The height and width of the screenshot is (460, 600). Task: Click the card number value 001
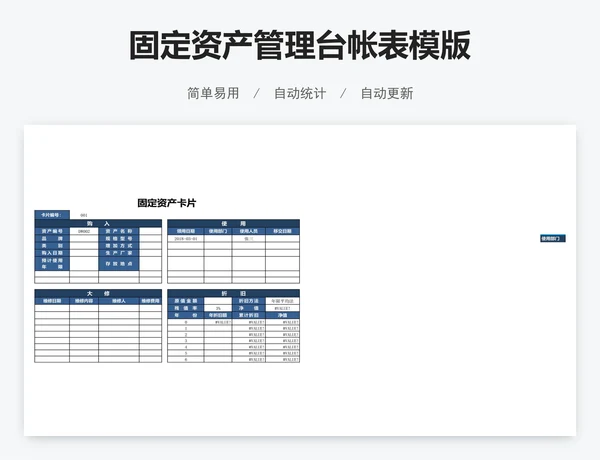pyautogui.click(x=84, y=215)
